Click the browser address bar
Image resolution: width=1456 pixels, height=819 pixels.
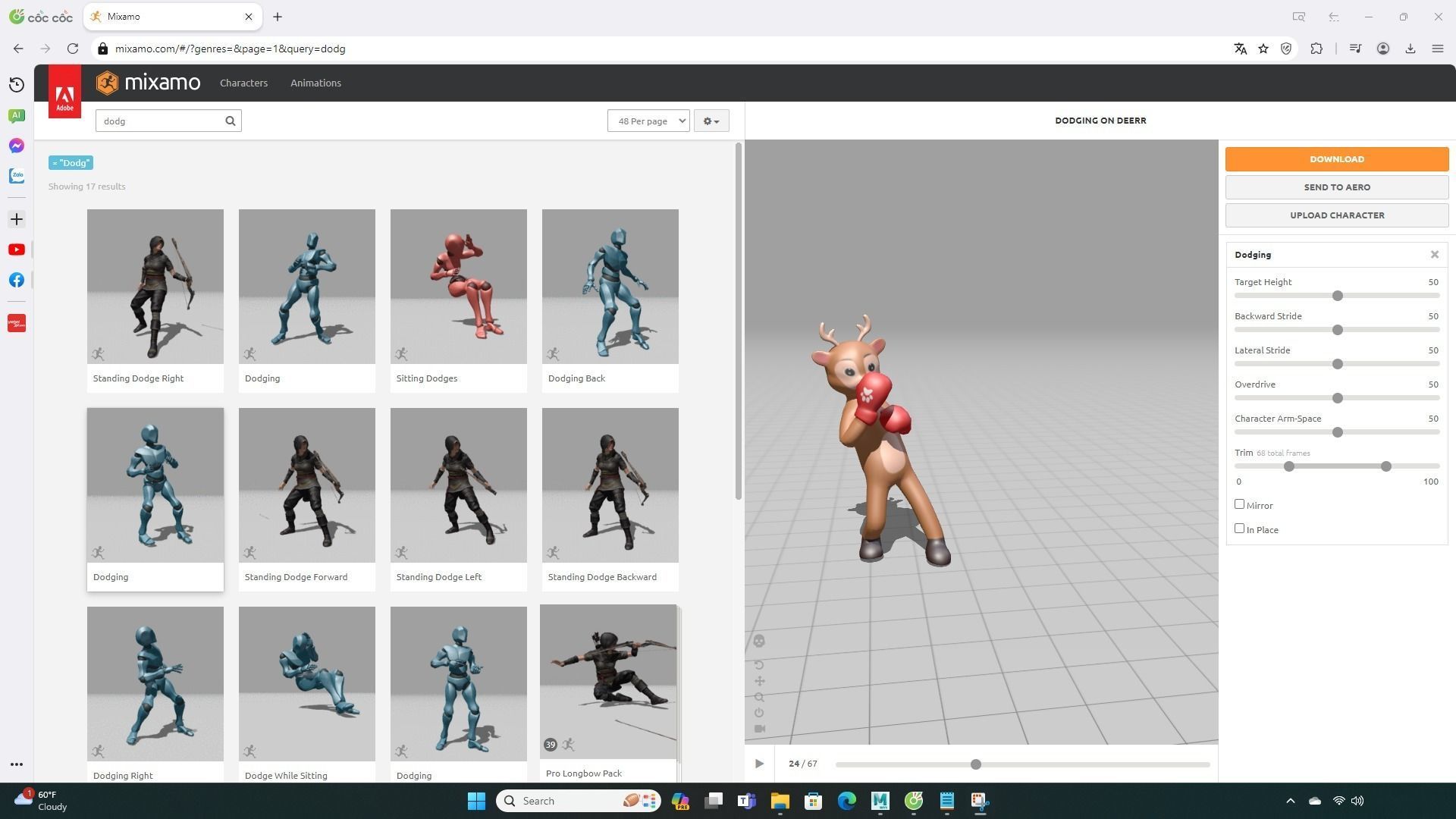click(x=660, y=49)
